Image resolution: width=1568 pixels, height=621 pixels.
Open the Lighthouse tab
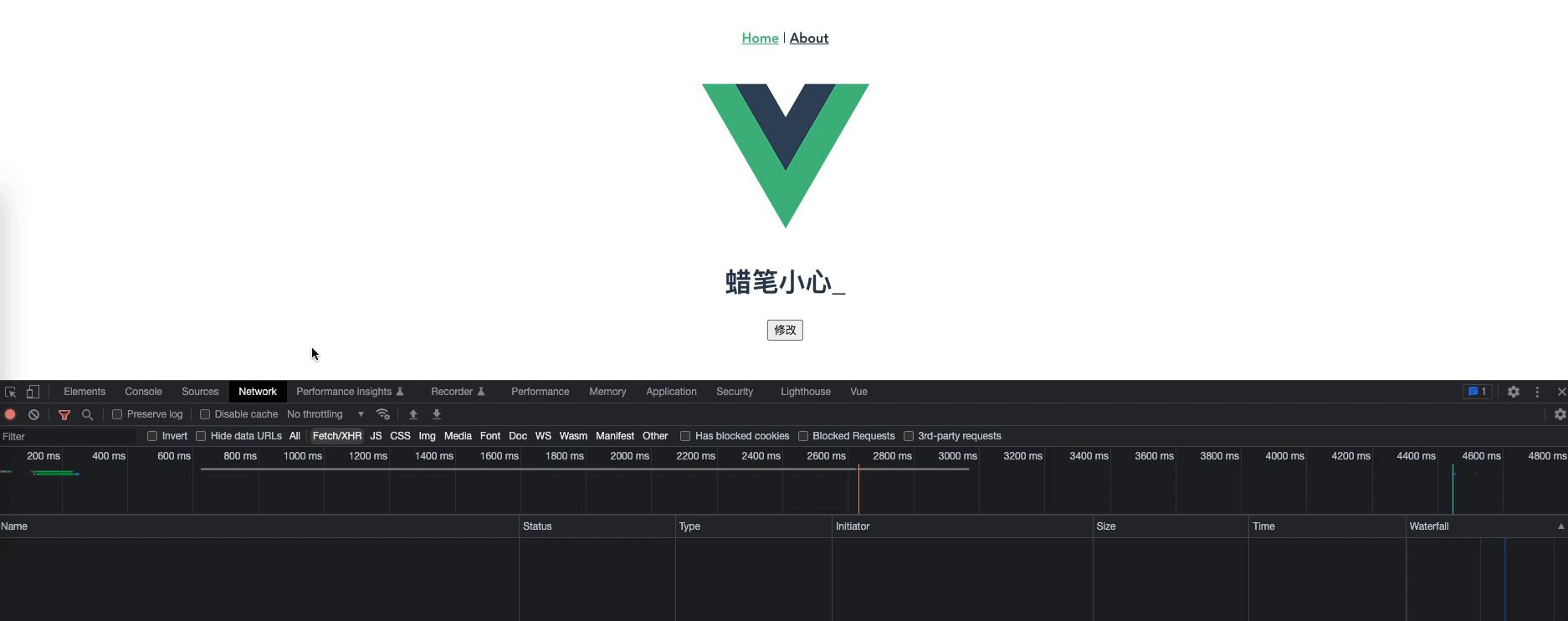click(806, 392)
